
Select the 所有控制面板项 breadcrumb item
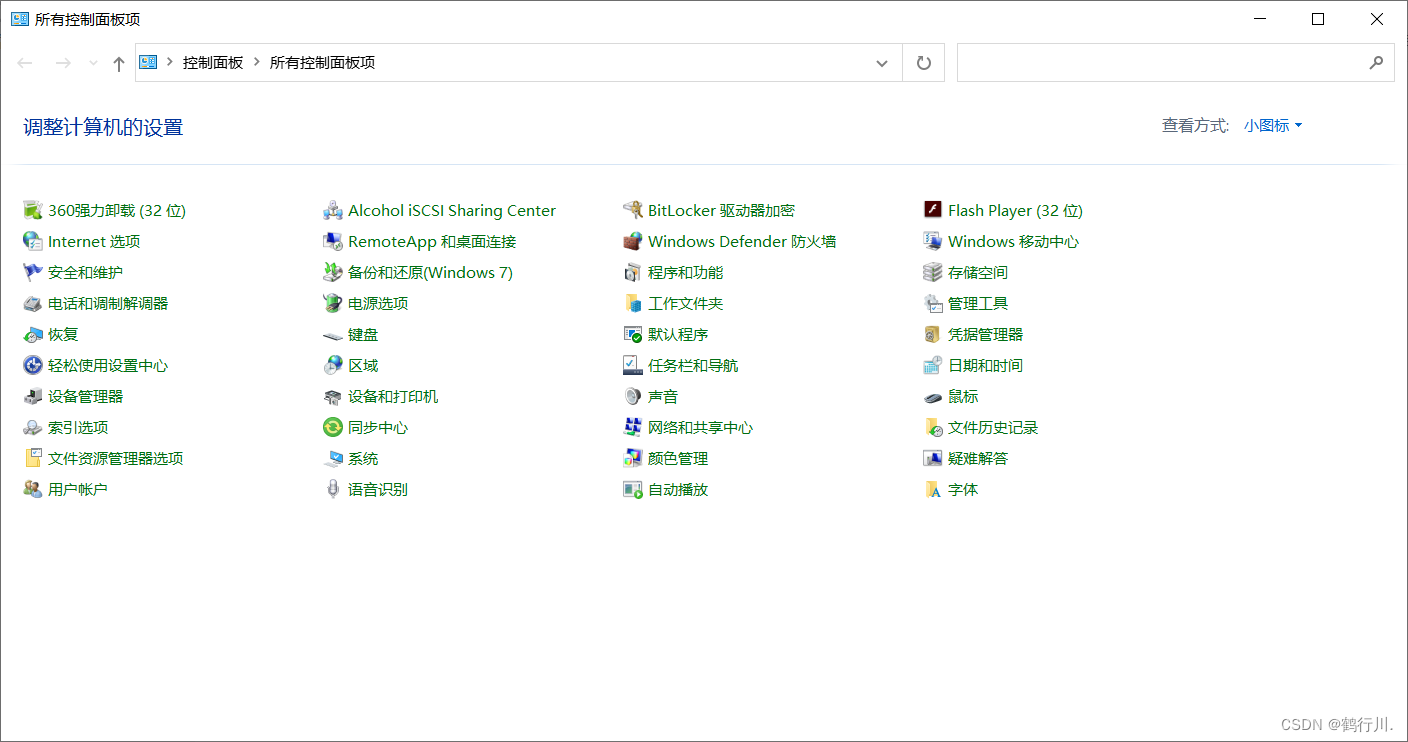tap(322, 62)
